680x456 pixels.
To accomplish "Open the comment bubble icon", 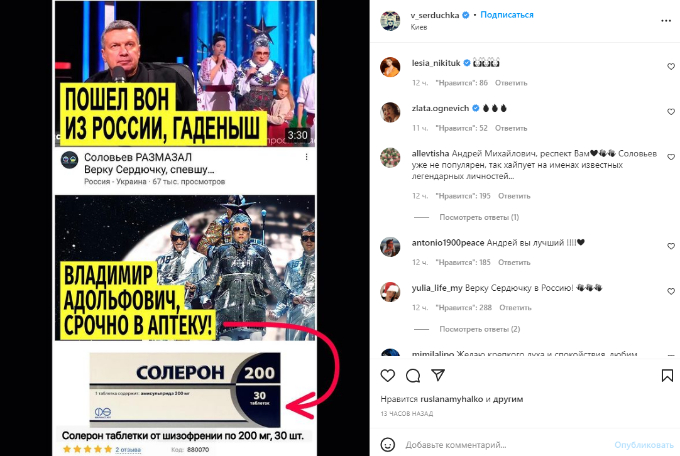I will point(413,375).
